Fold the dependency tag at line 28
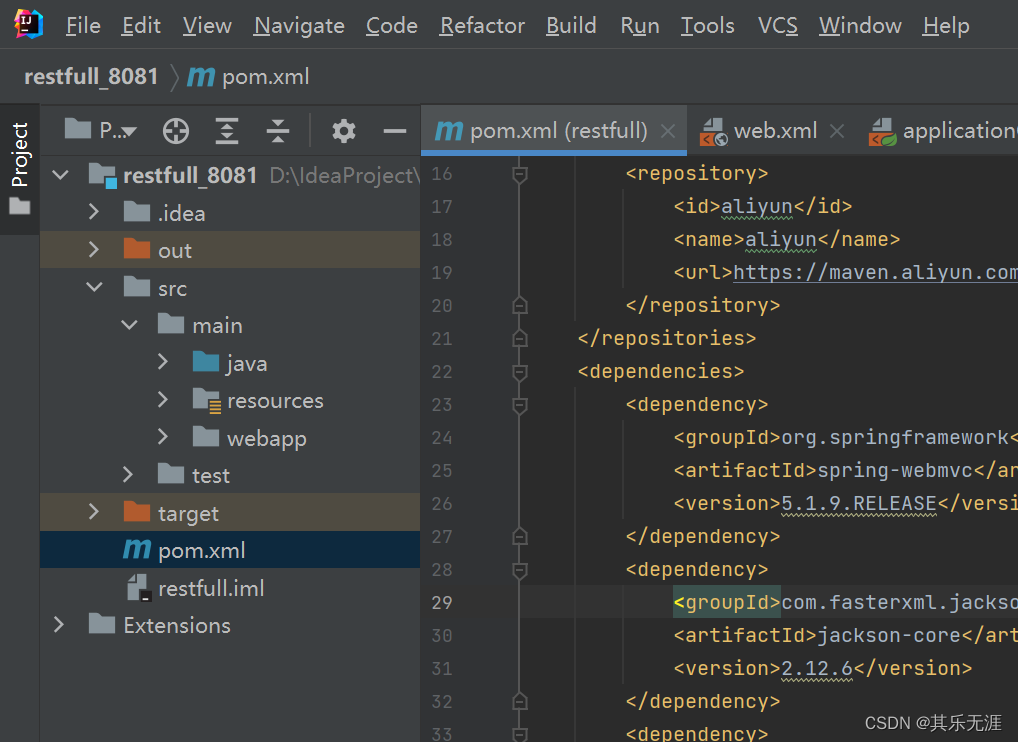1018x742 pixels. (519, 570)
